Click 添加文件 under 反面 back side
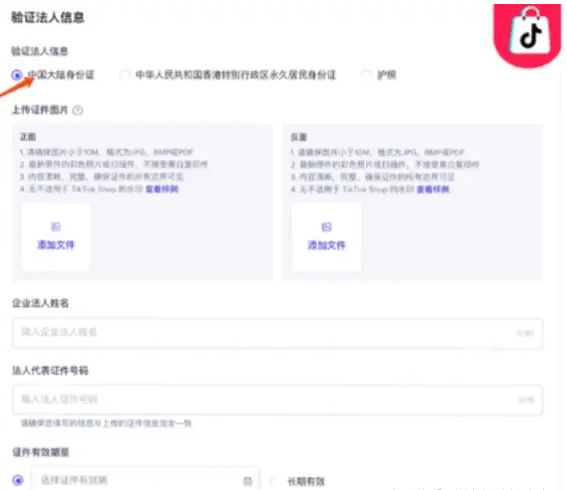567x490 pixels. [327, 245]
